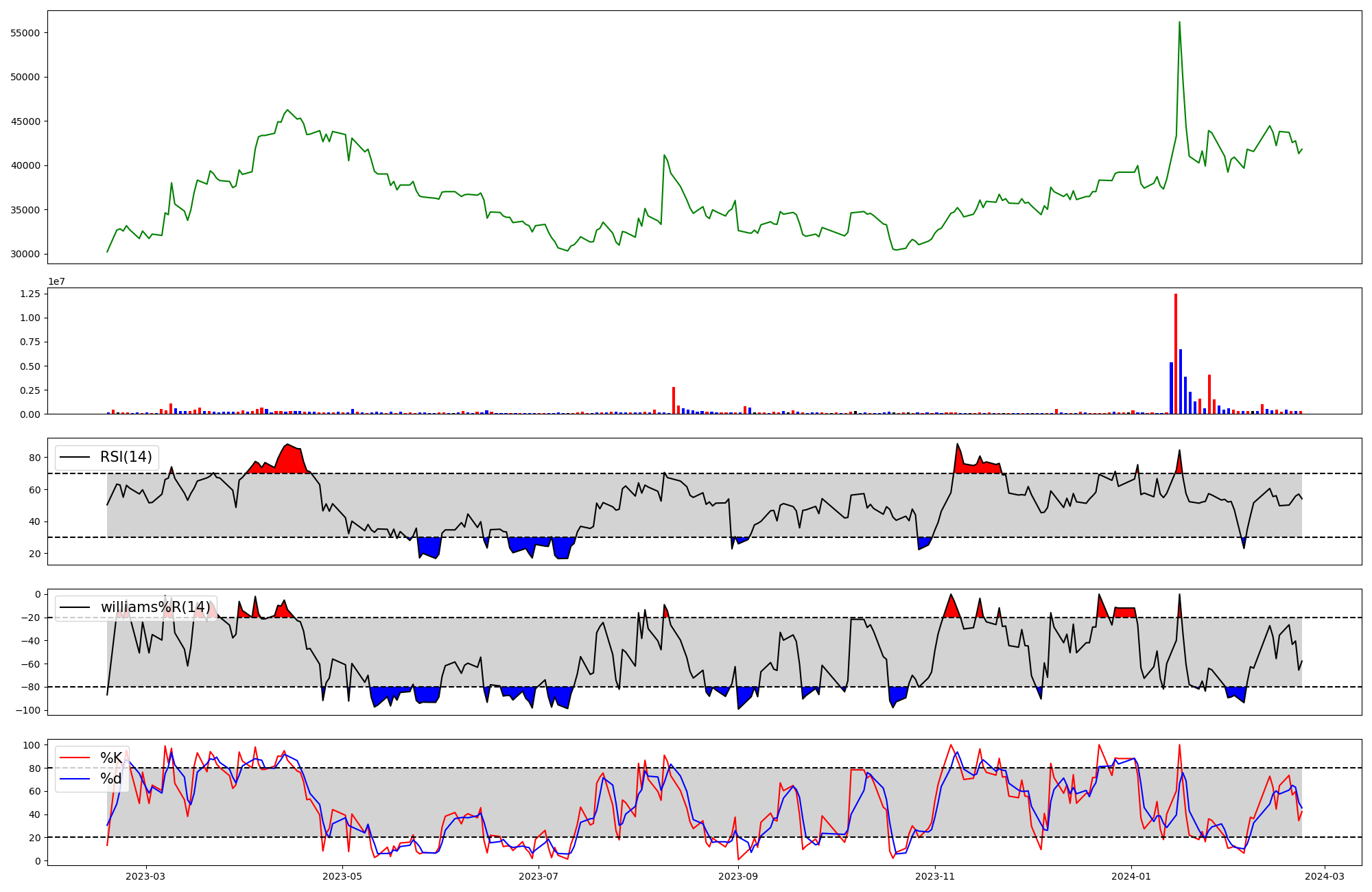The image size is (1372, 892).
Task: Click the 2023-03 x-axis date label
Action: pos(145,876)
